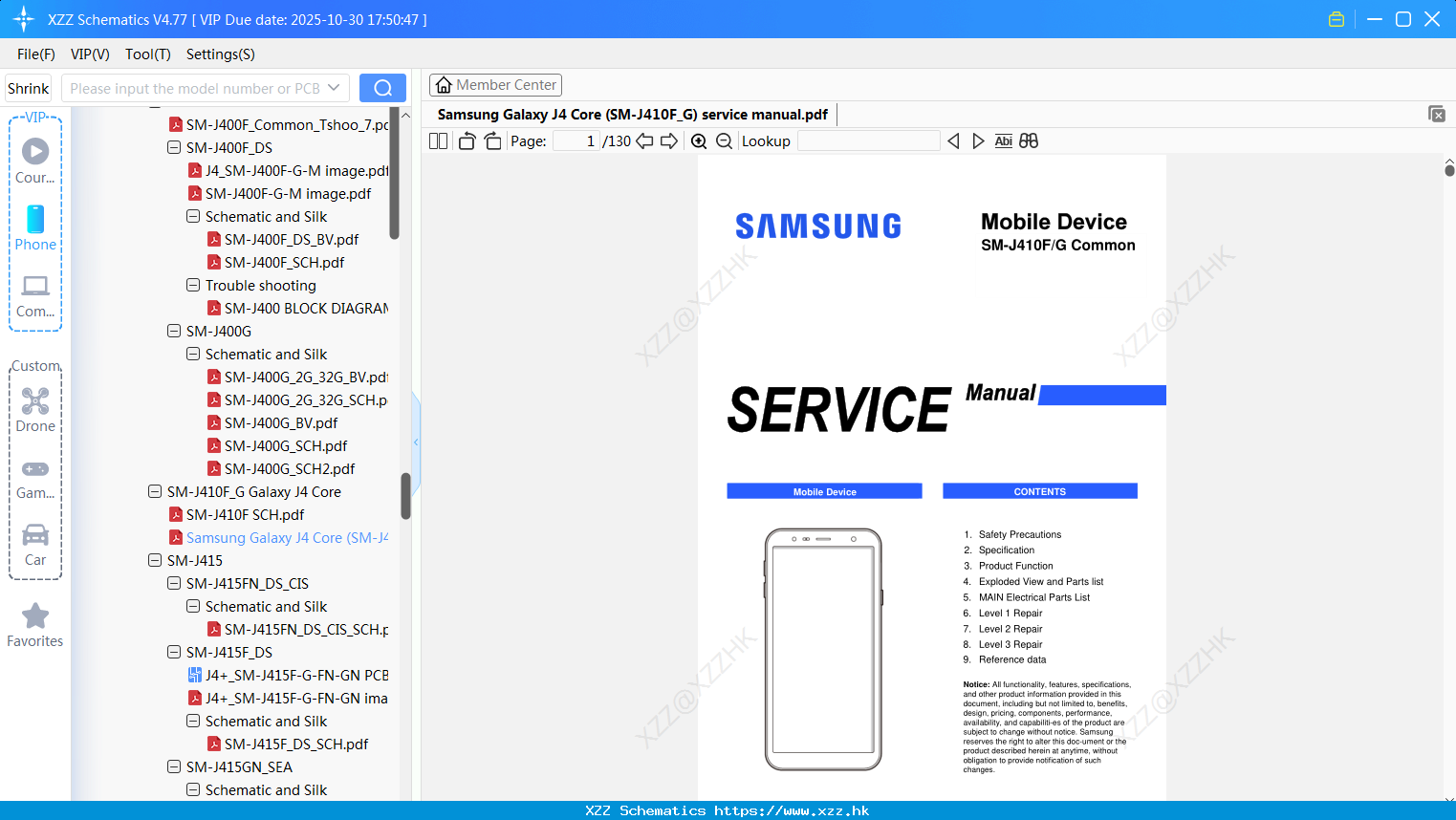
Task: Collapse the Trouble shooting node
Action: (193, 286)
